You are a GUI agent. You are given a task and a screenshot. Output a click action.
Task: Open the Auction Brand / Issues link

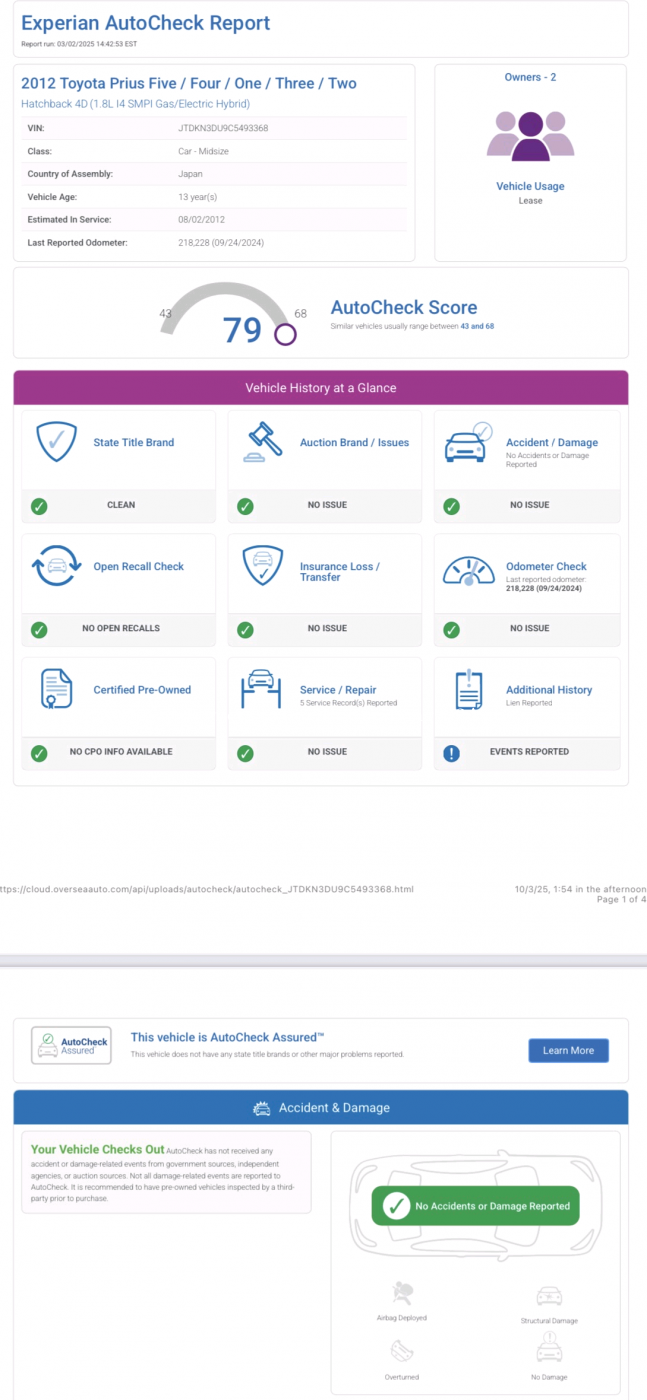coord(354,443)
